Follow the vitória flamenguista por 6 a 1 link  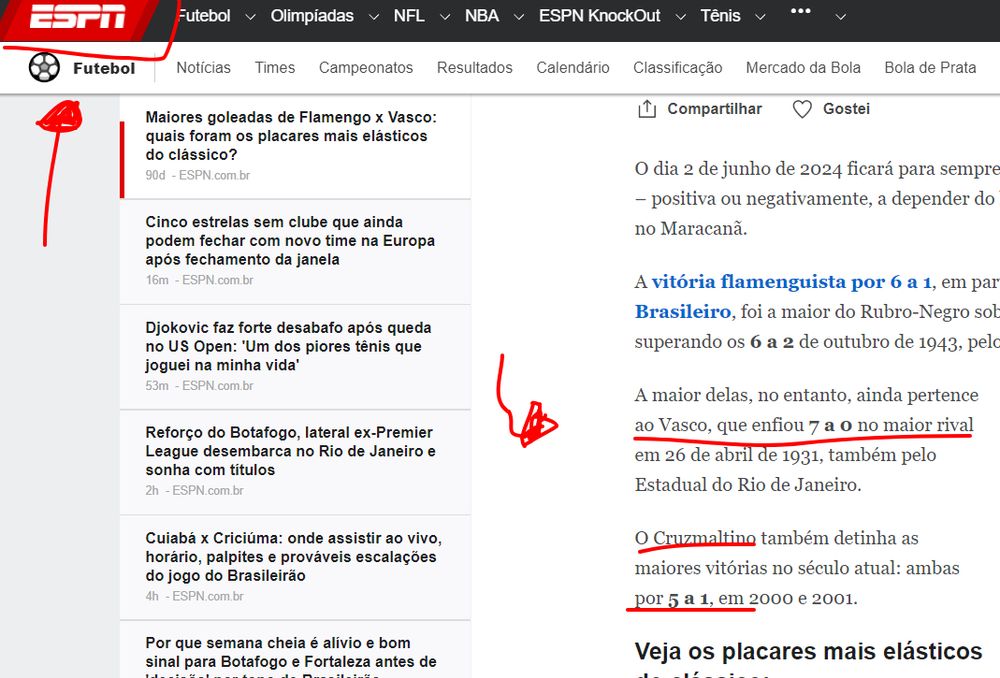pos(791,282)
